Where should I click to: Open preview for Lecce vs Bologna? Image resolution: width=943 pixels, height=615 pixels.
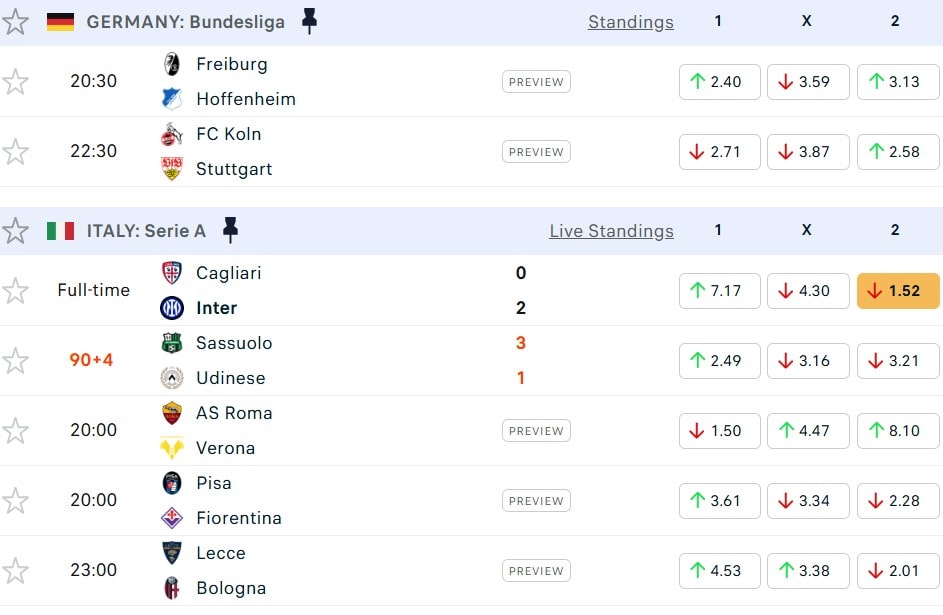[x=536, y=571]
